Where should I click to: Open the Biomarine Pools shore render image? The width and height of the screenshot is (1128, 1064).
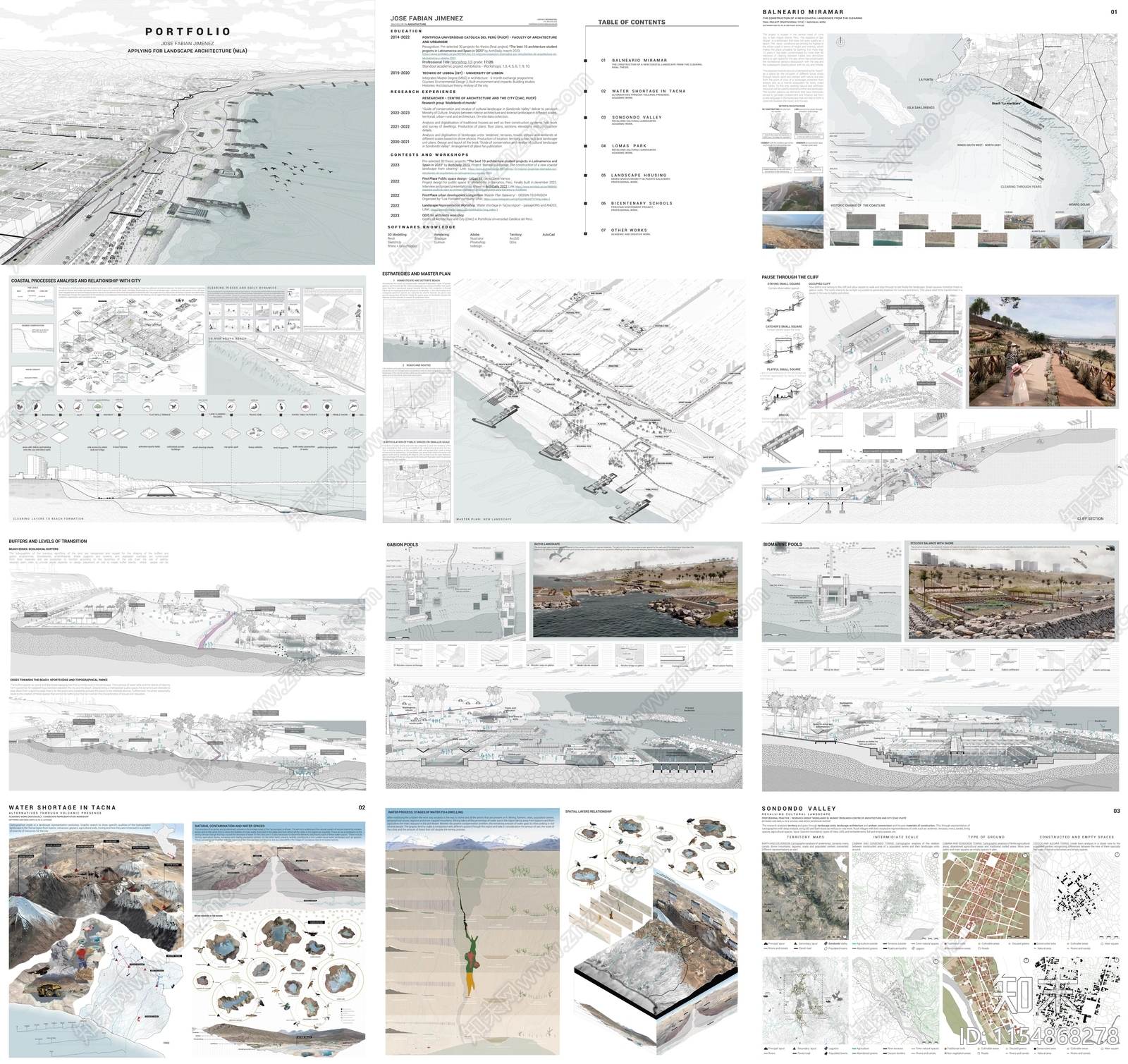(x=1013, y=595)
